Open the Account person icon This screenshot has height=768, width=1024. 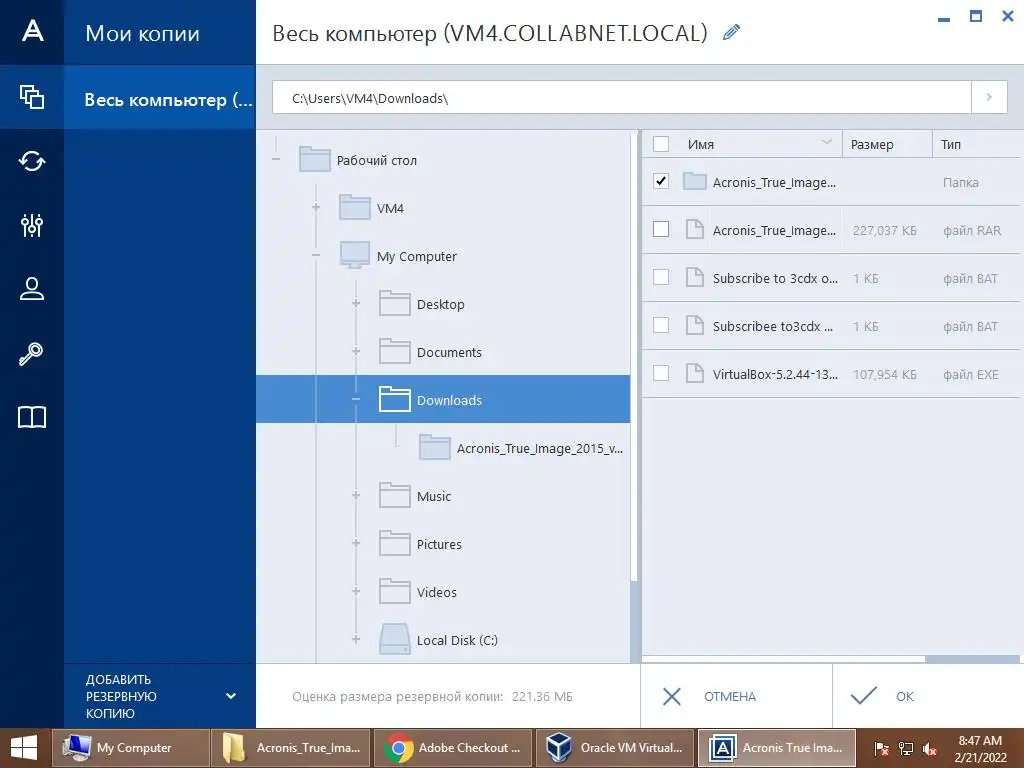31,289
